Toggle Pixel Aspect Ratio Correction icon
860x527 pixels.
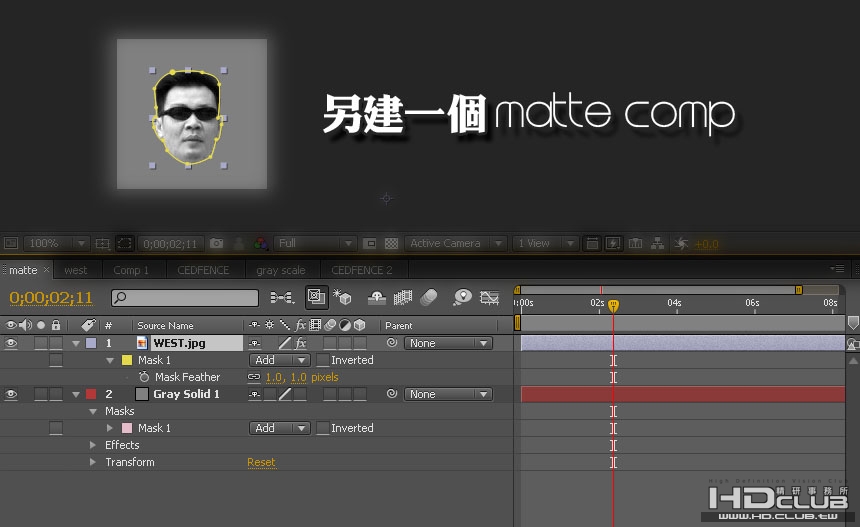tap(592, 243)
